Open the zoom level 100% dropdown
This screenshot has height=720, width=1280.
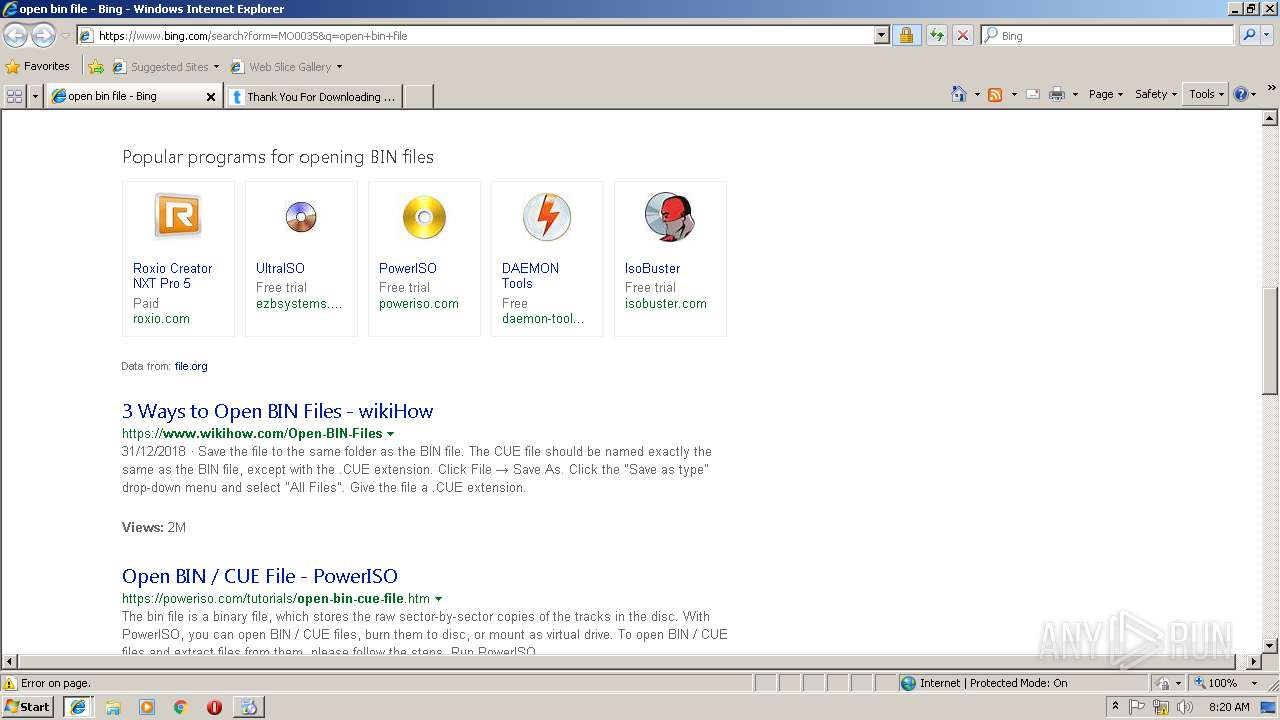1254,683
